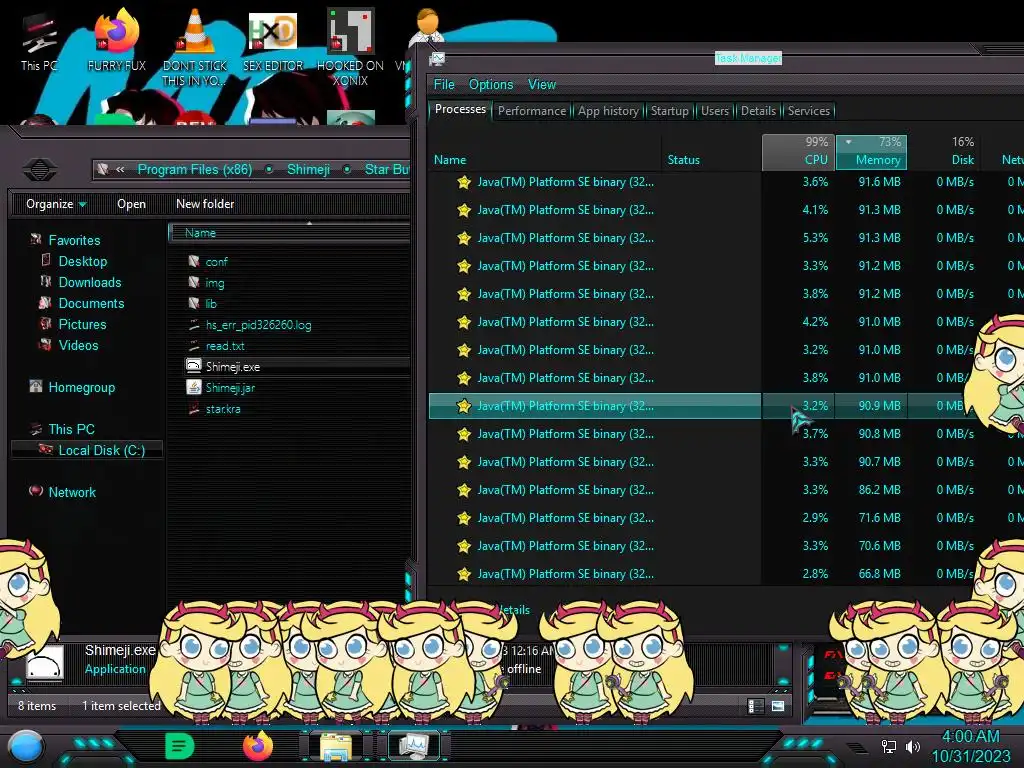
Task: Select the lib folder in Explorer
Action: point(210,304)
